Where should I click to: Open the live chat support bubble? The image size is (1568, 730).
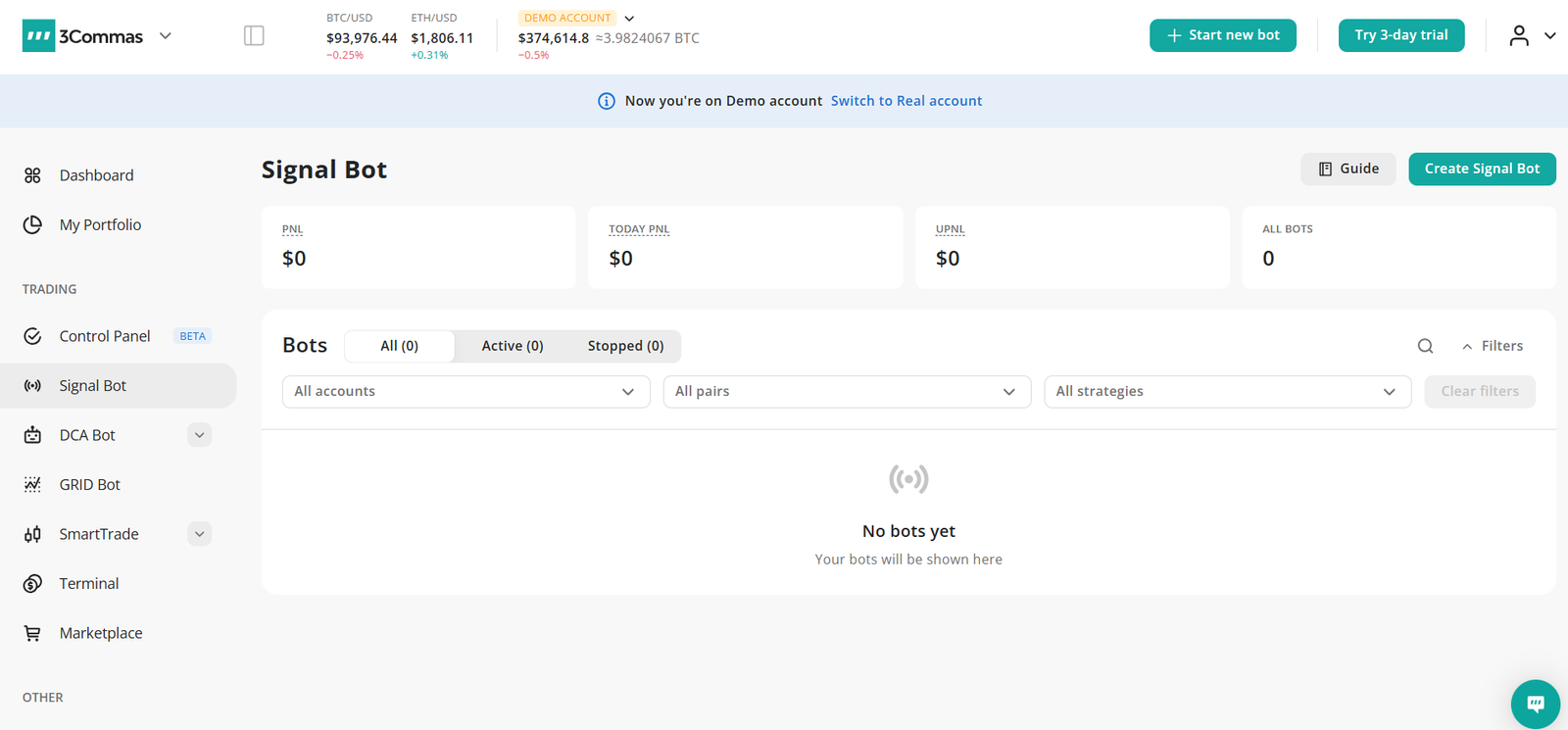[x=1535, y=704]
